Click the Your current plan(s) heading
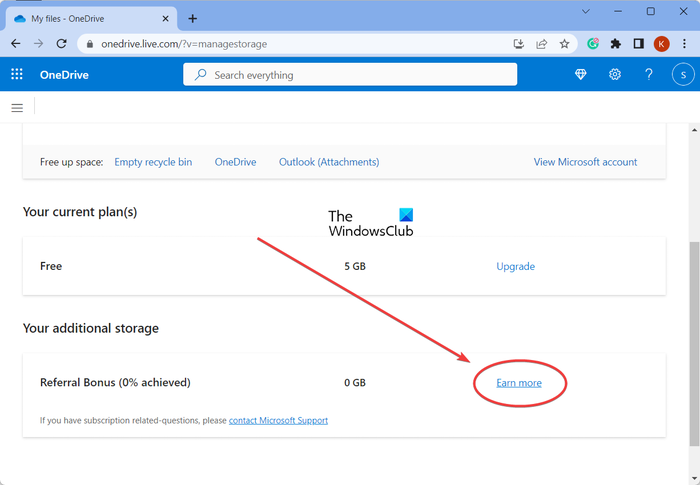700x485 pixels. pyautogui.click(x=80, y=212)
